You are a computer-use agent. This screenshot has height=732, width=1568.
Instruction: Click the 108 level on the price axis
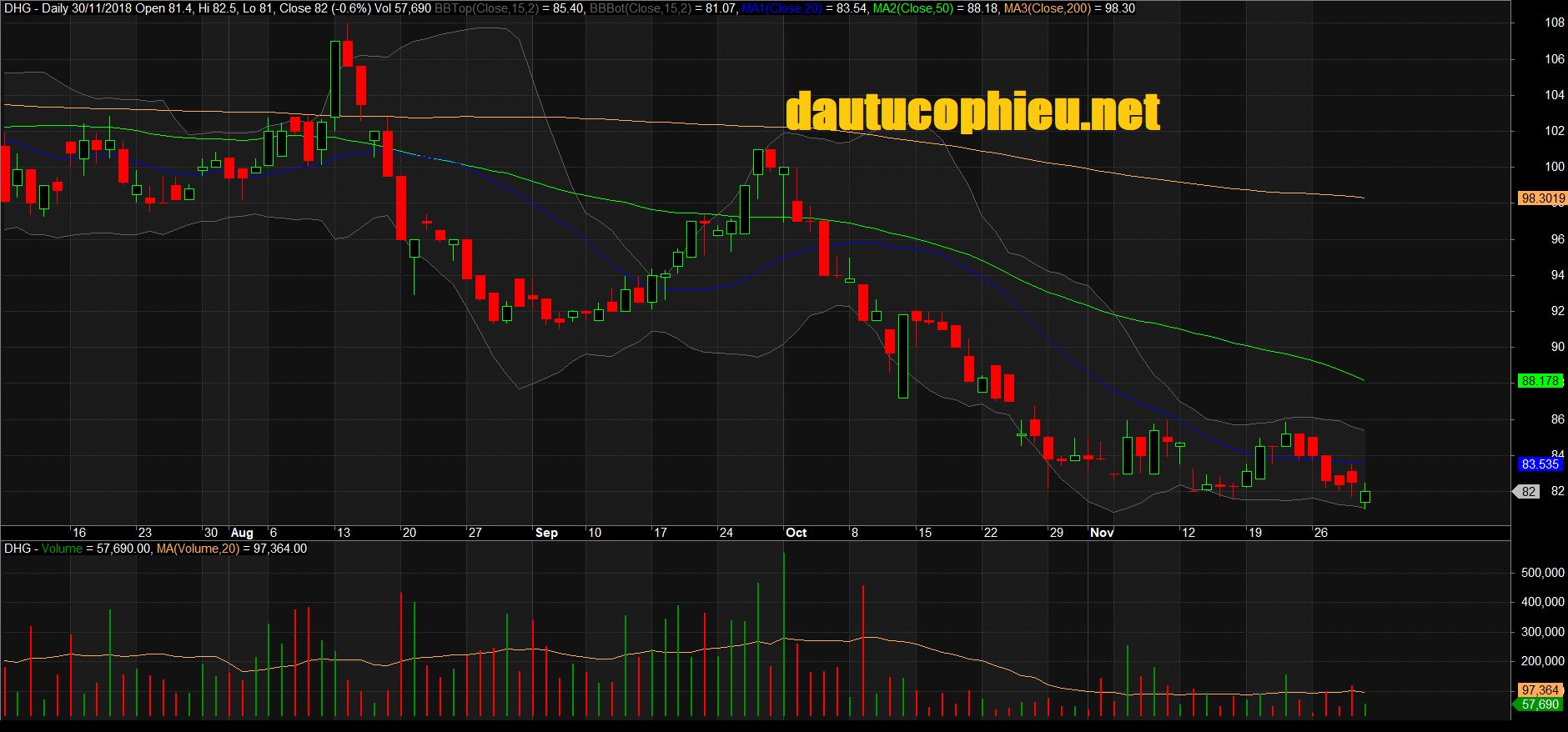tap(1554, 23)
